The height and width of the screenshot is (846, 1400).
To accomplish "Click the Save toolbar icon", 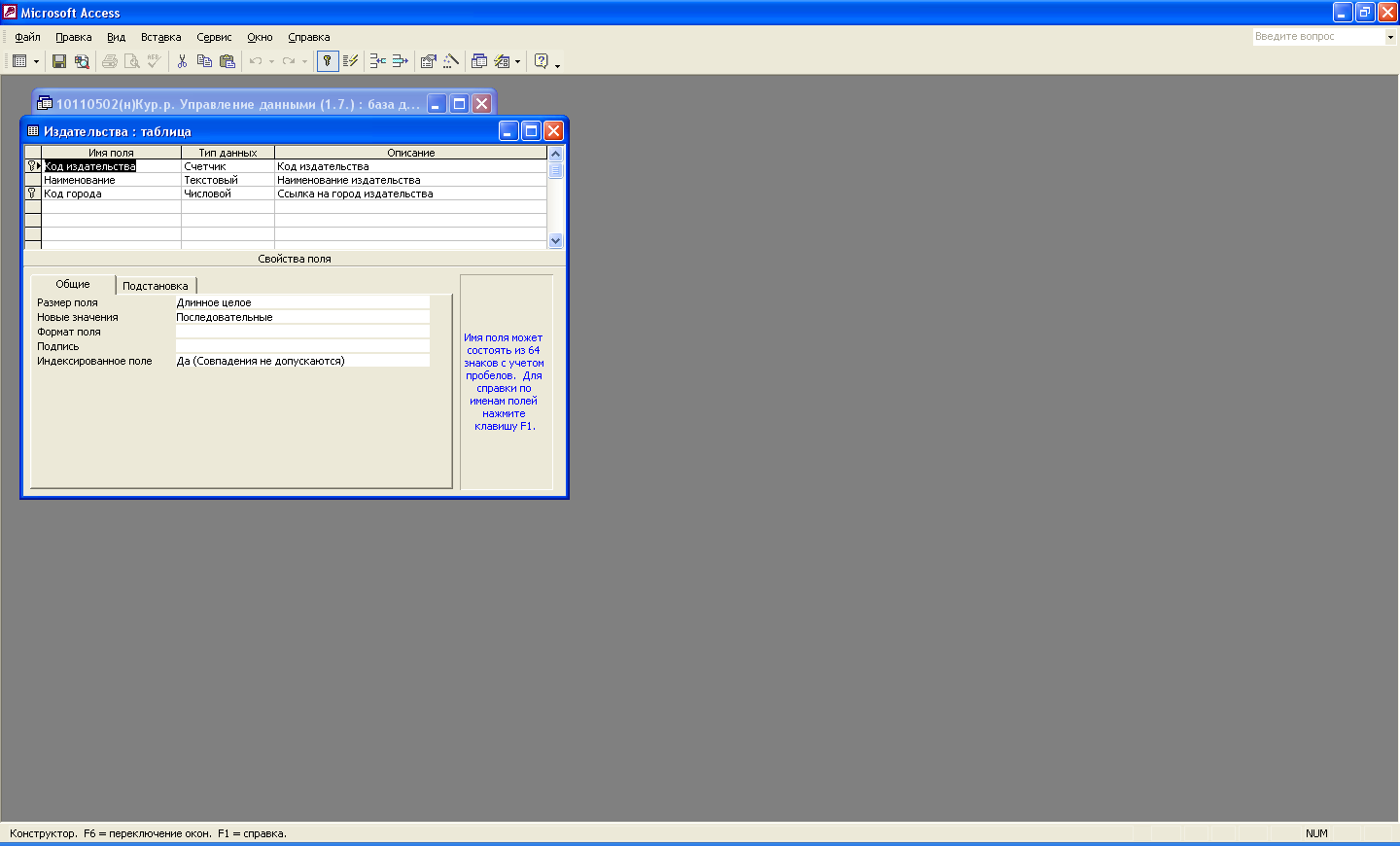I will pyautogui.click(x=59, y=61).
